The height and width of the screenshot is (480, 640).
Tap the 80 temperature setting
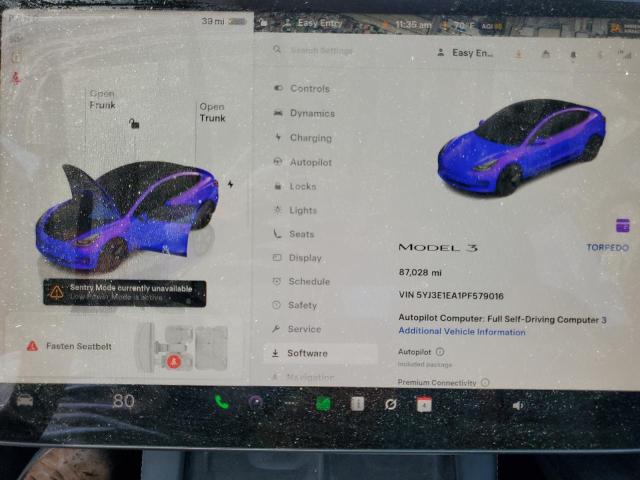[123, 401]
